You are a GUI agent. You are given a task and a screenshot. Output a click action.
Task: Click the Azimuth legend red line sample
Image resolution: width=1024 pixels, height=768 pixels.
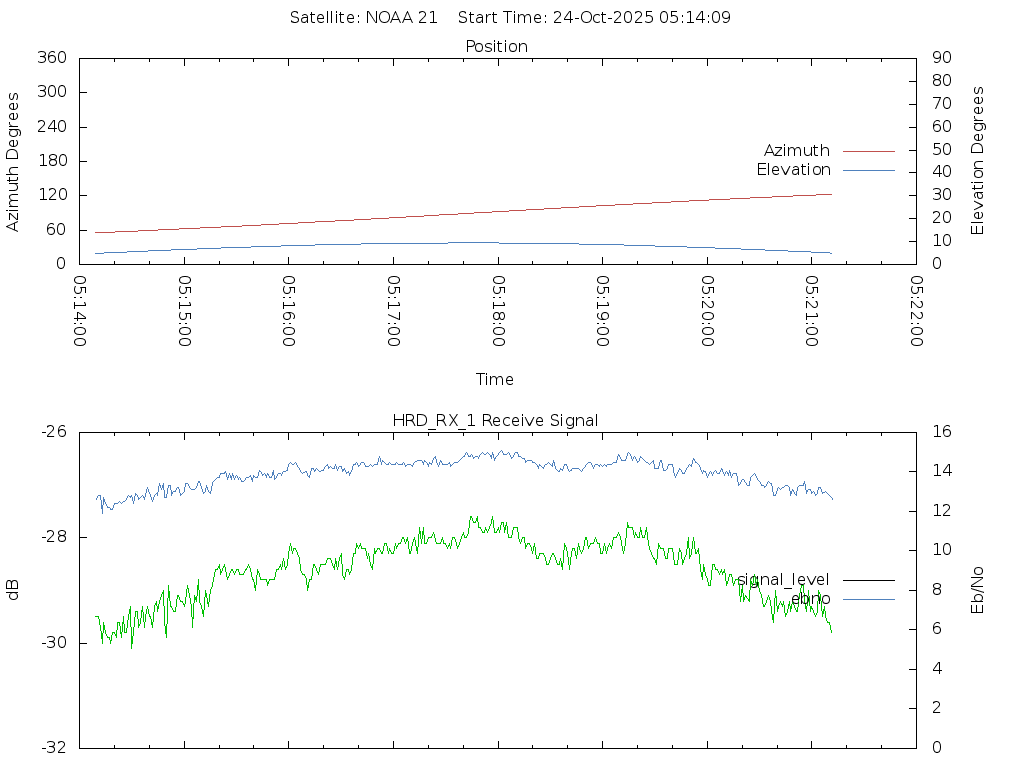coord(868,151)
